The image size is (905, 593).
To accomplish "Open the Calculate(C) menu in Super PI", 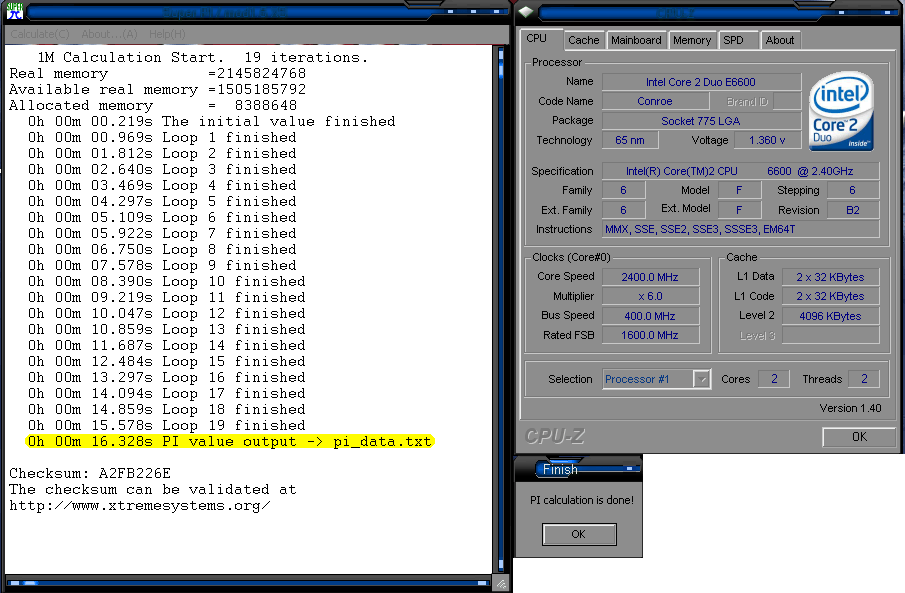I will [40, 34].
